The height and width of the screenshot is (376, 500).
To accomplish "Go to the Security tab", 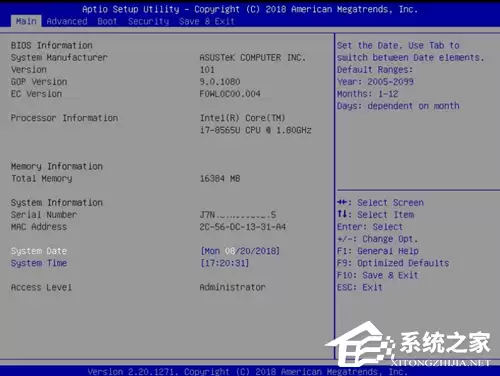I will tap(148, 21).
